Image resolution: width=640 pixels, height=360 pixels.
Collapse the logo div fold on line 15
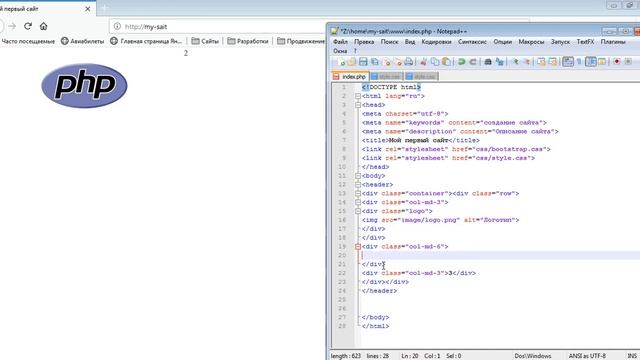358,211
